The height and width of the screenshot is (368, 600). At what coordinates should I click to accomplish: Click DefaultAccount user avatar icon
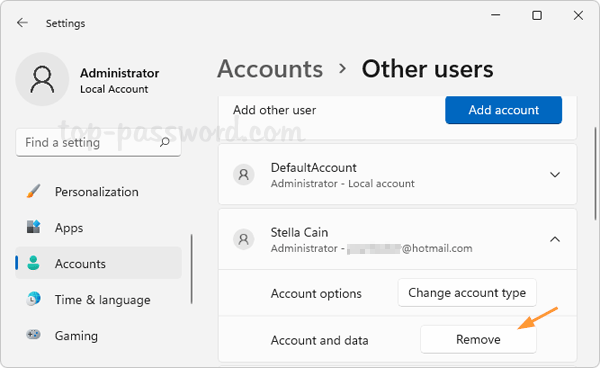tap(244, 175)
